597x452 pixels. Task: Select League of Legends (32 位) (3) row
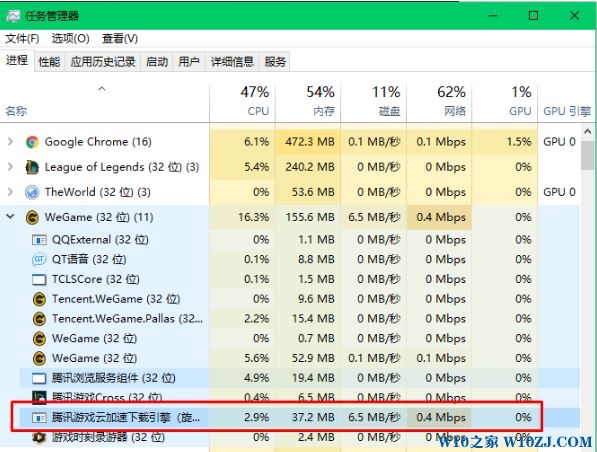click(122, 167)
